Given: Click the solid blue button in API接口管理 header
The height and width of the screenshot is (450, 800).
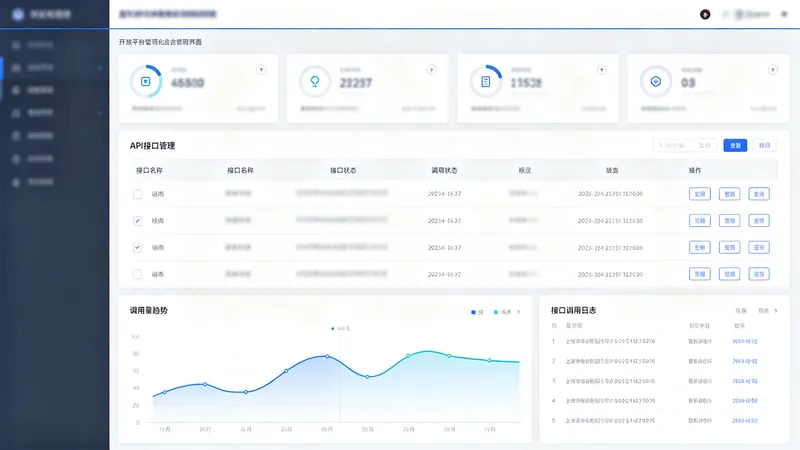Looking at the screenshot, I should click(735, 145).
